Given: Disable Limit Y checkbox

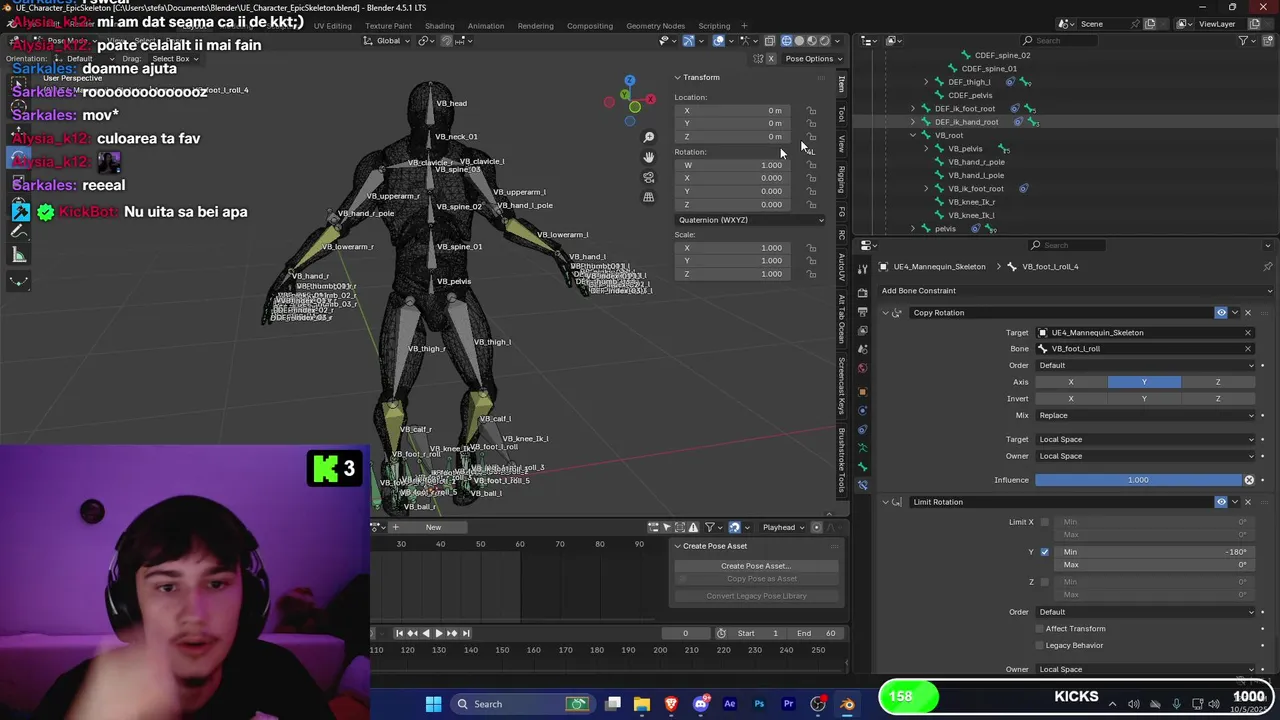Looking at the screenshot, I should [x=1045, y=552].
